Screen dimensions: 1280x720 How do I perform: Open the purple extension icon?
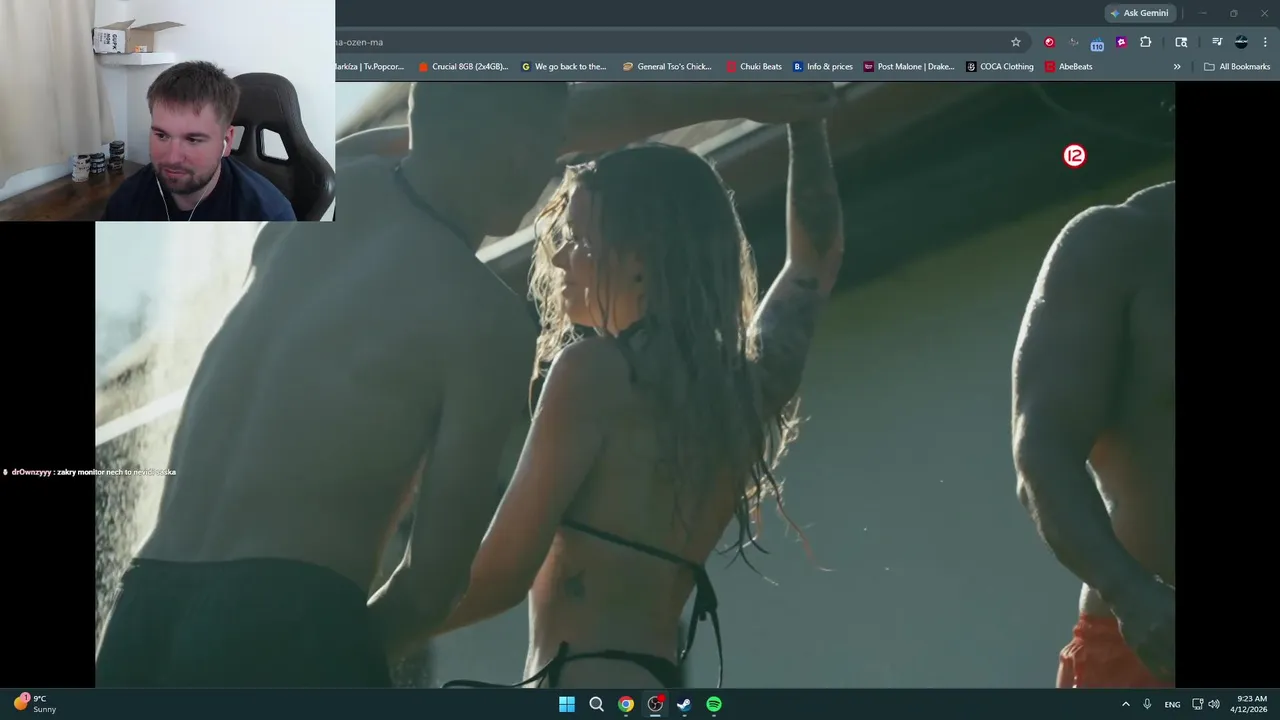[x=1121, y=42]
